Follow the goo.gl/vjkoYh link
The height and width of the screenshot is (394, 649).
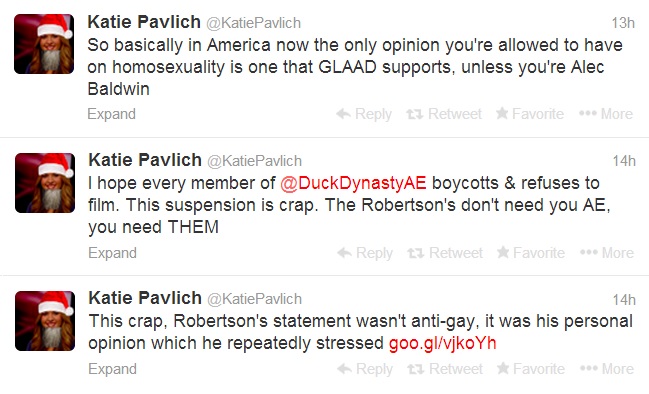pyautogui.click(x=442, y=343)
